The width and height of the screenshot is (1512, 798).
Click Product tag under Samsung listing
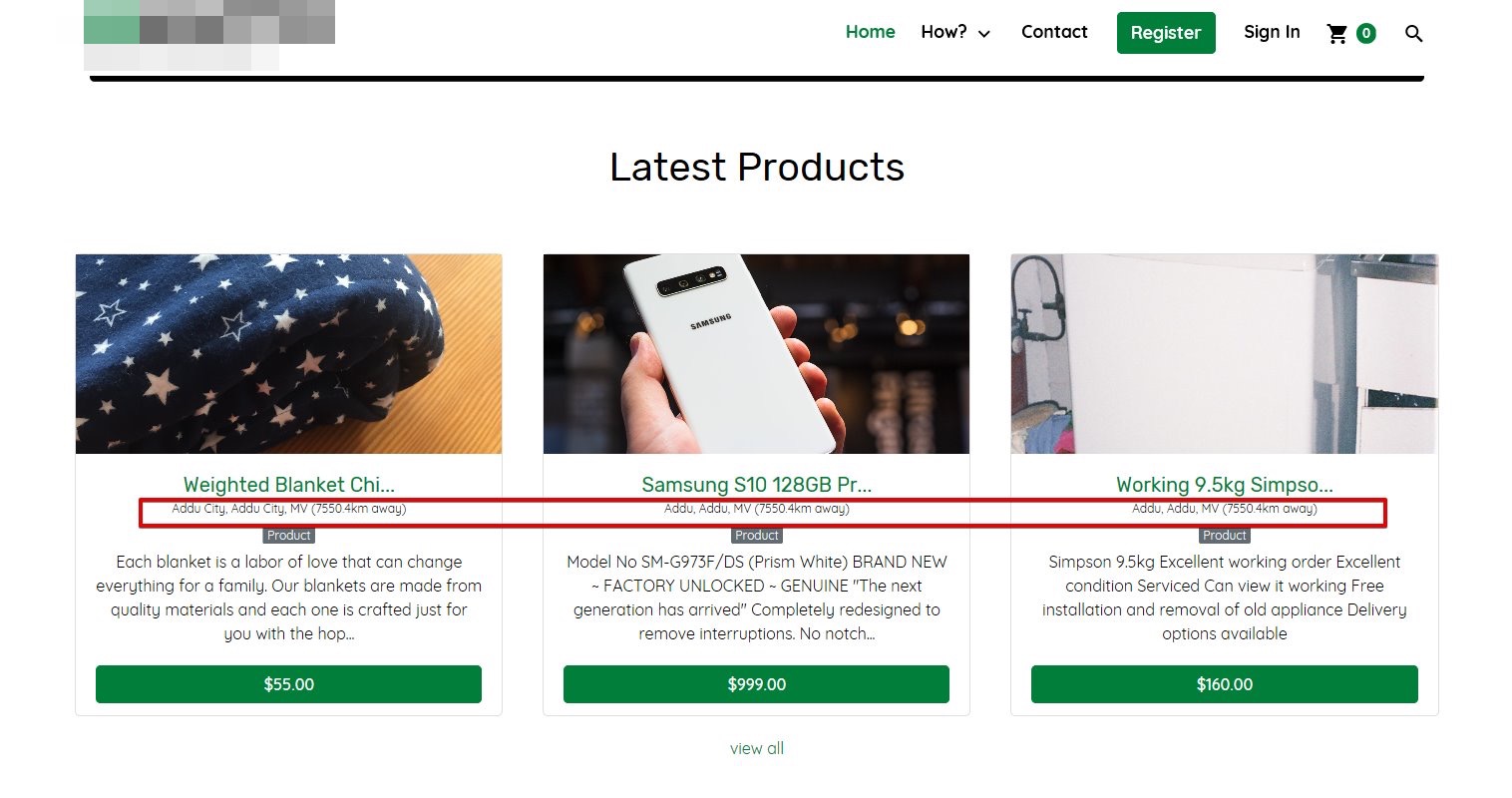click(756, 536)
